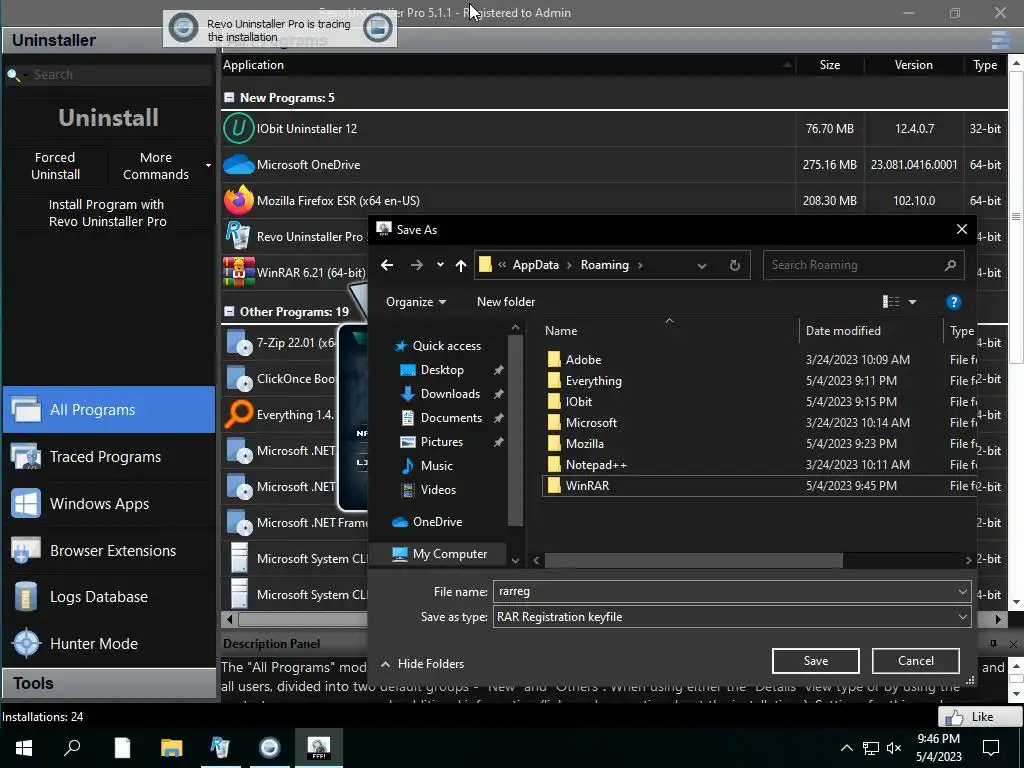Click the Uninstall button

click(x=108, y=118)
